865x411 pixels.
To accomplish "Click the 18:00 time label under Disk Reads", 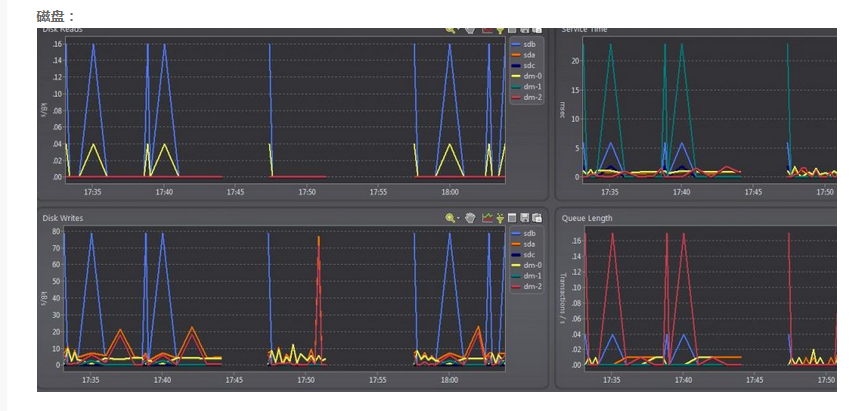I will tap(450, 192).
